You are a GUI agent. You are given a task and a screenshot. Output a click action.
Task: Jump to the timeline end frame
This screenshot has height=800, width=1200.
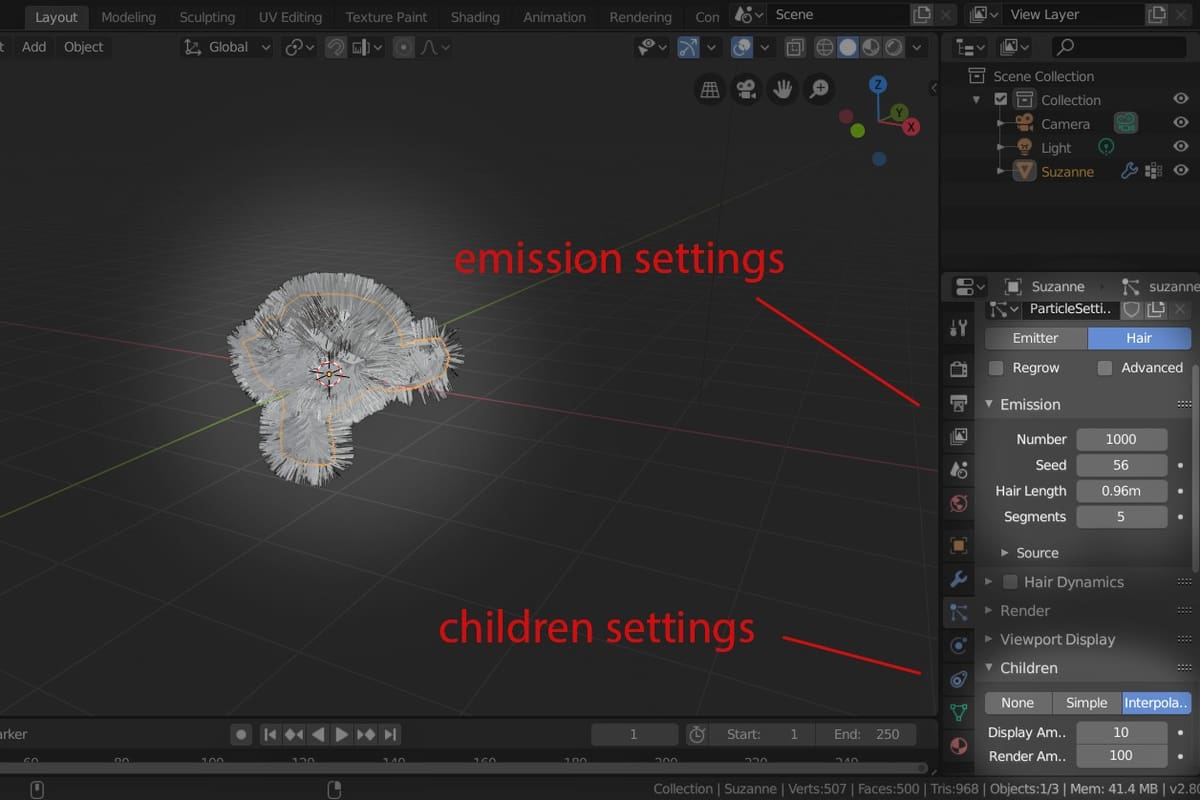click(391, 734)
